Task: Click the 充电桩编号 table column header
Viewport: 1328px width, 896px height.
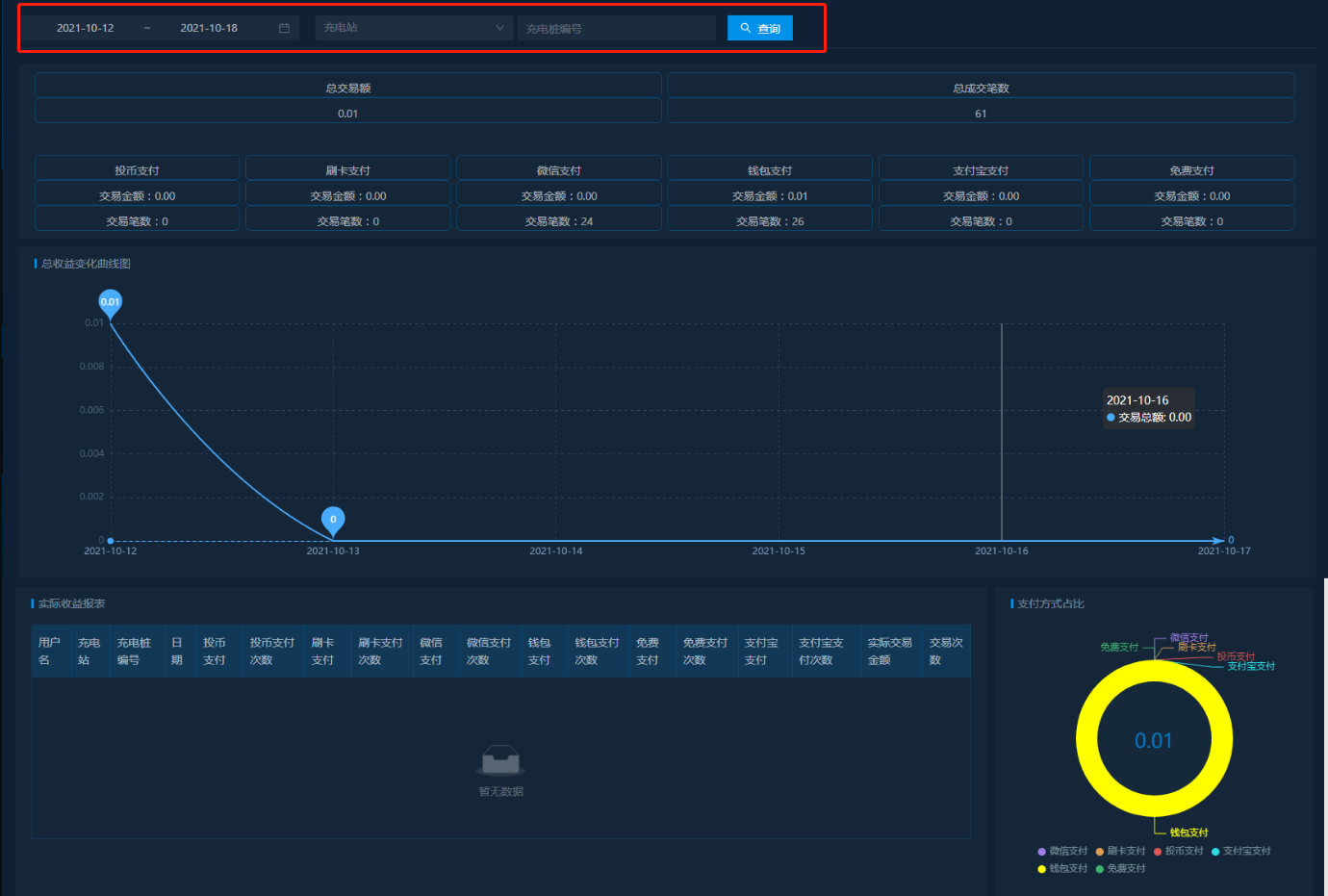Action: tap(134, 652)
